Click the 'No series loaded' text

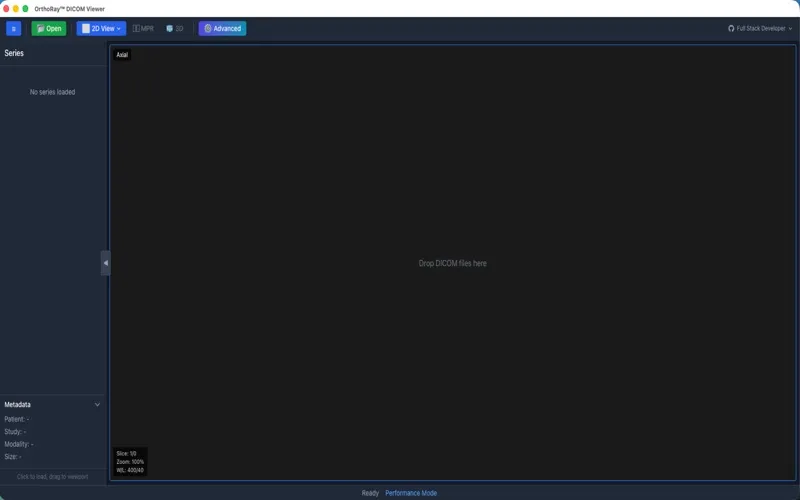coord(53,92)
